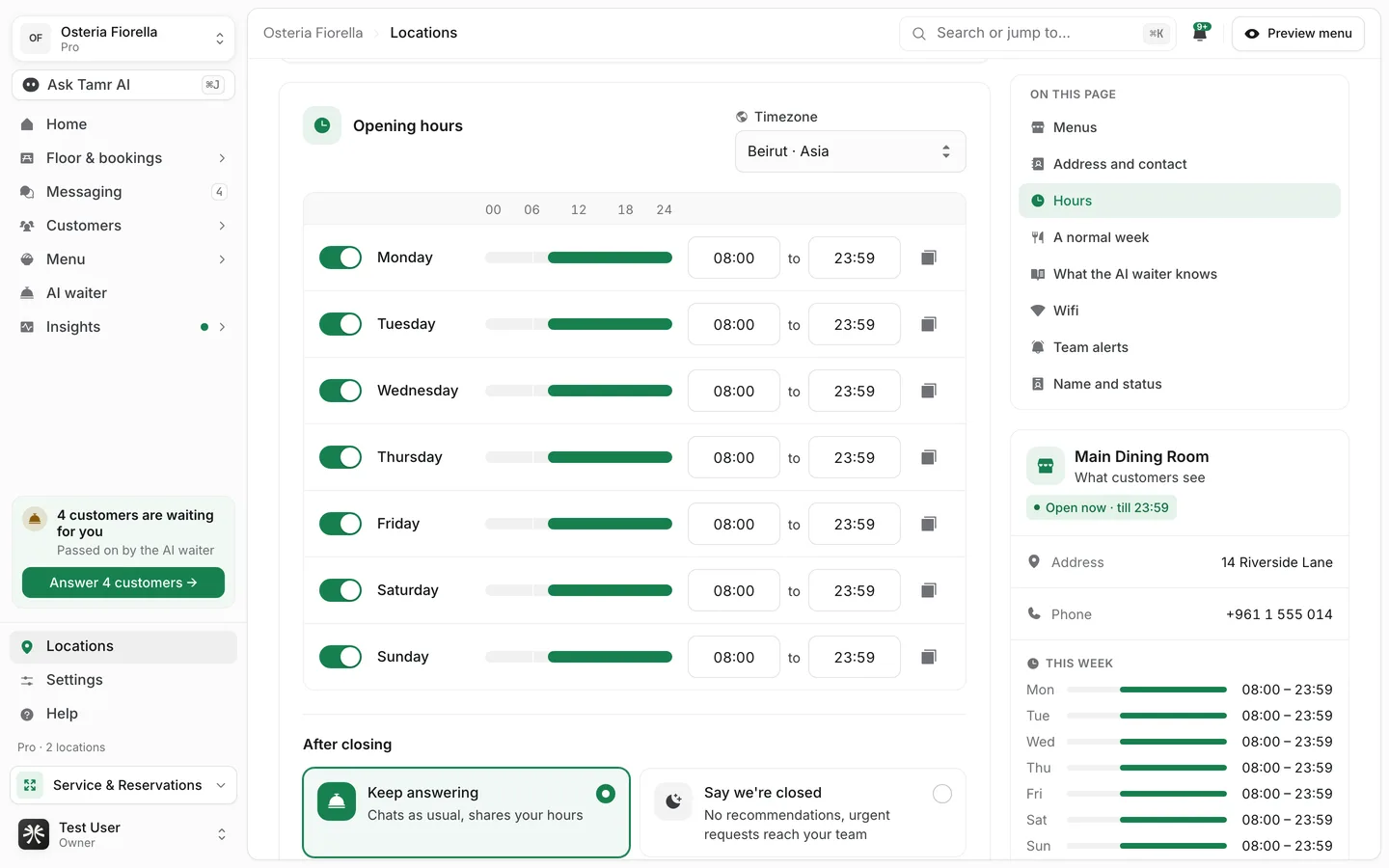
Task: Click Monday's hours timeline bar
Action: pos(579,258)
